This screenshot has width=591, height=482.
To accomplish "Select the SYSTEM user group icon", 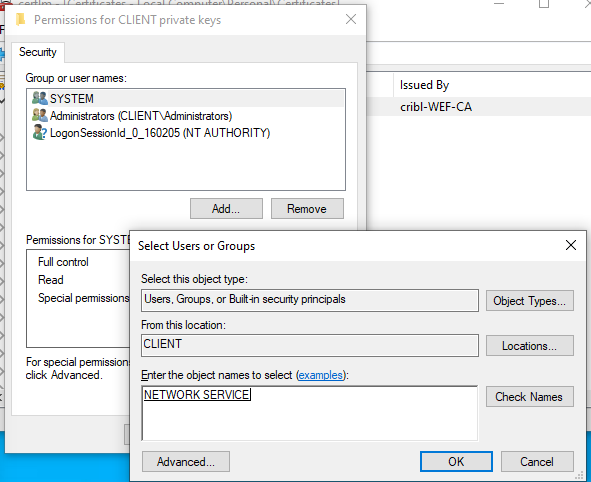I will tap(40, 98).
